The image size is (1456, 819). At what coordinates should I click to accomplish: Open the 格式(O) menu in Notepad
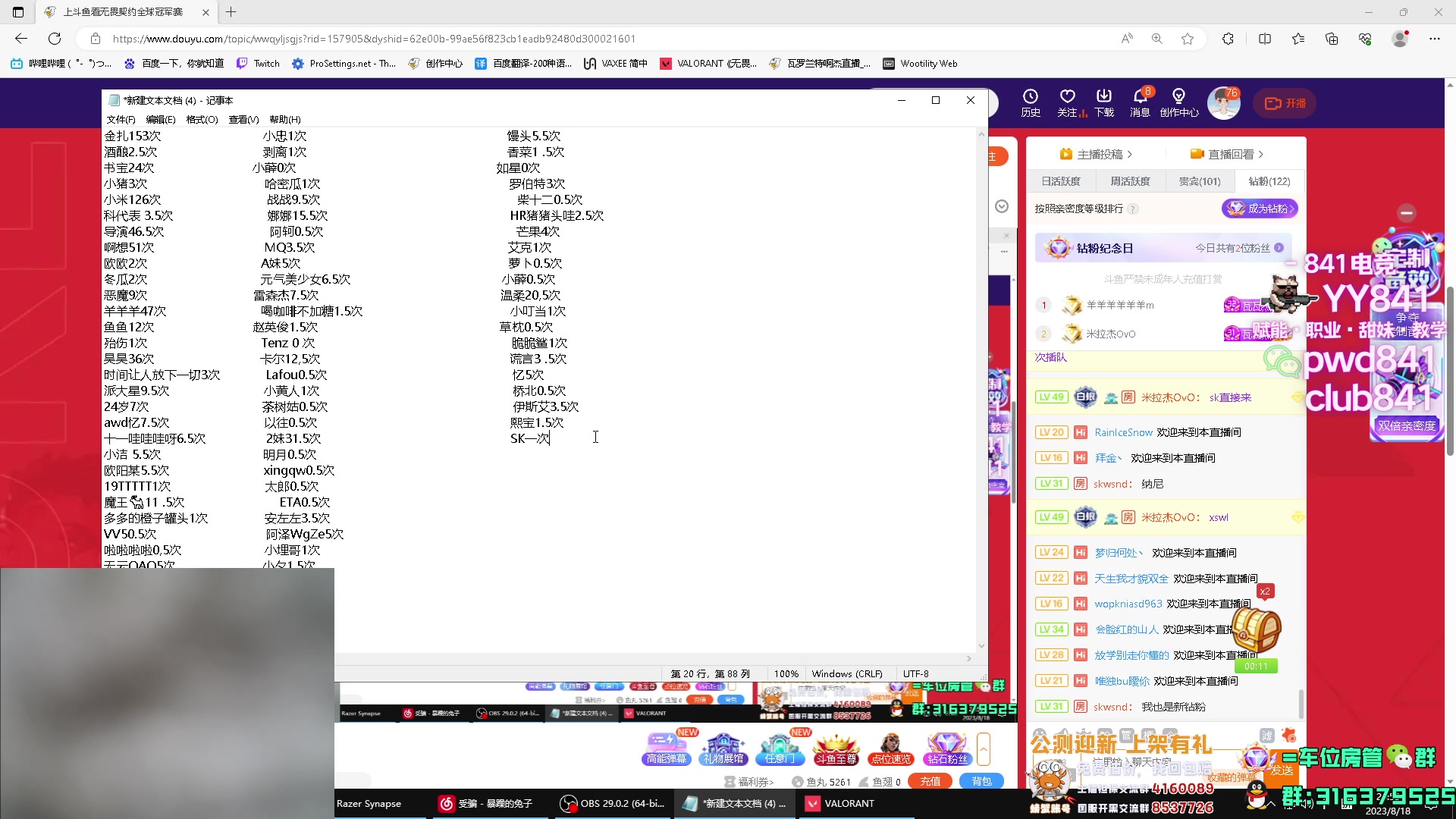tap(201, 119)
